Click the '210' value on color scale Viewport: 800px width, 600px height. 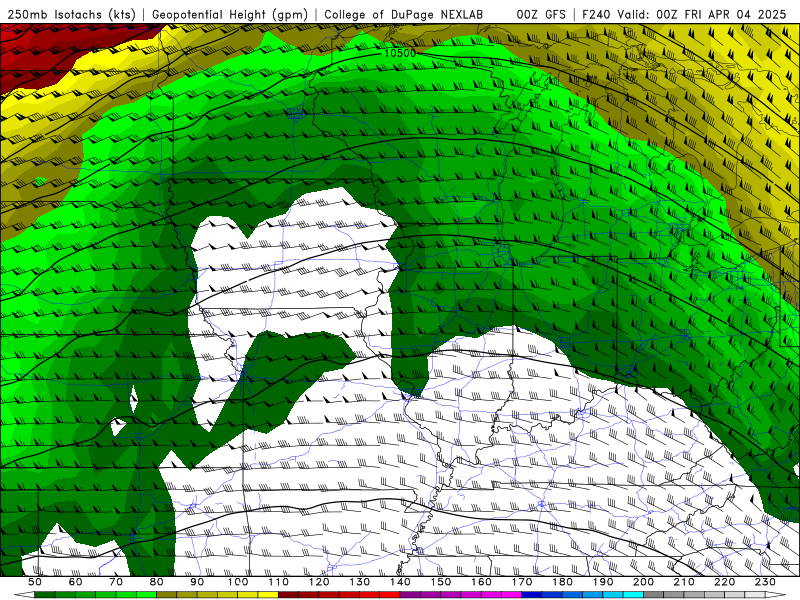point(684,582)
